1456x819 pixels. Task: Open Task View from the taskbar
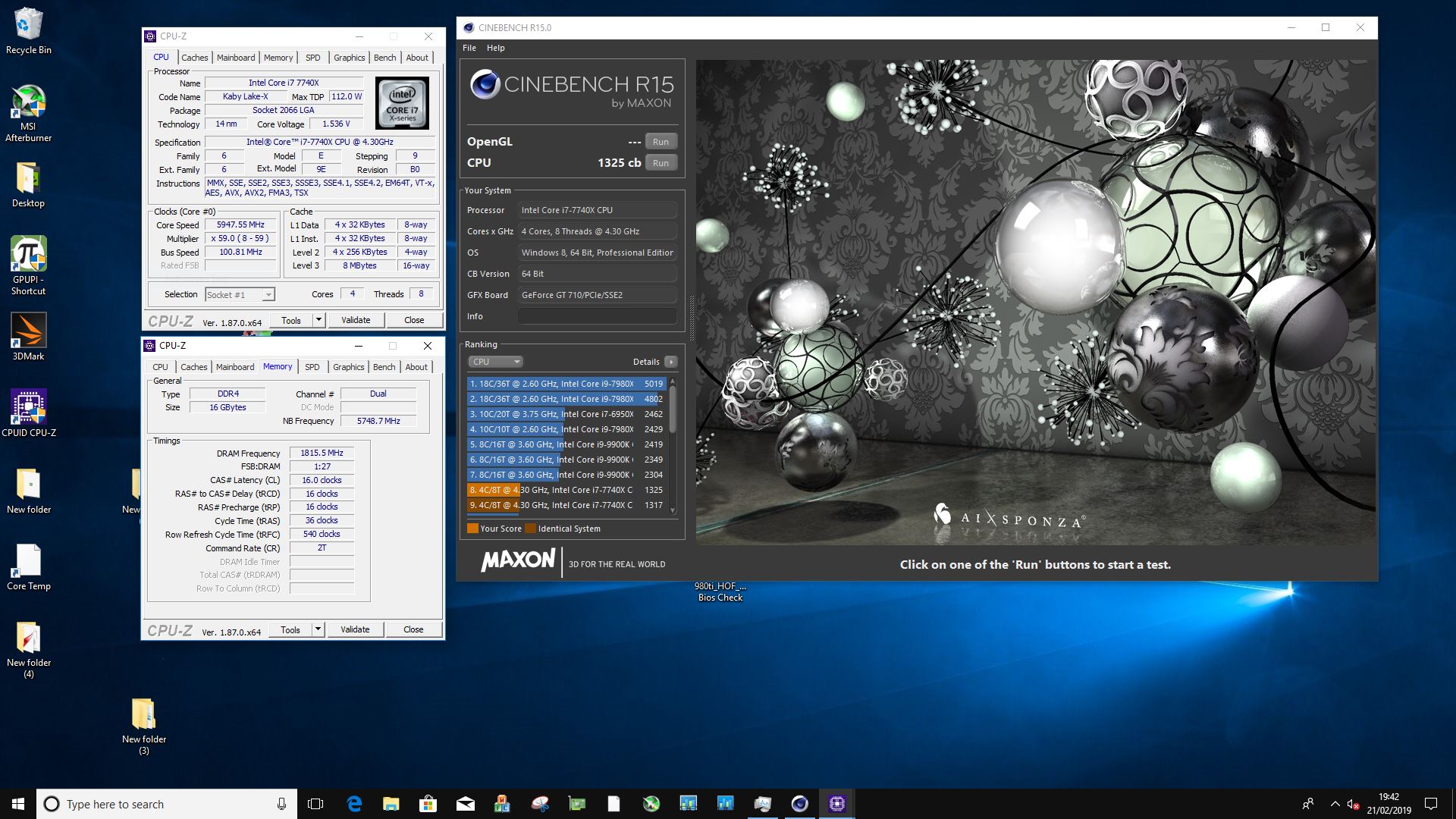(315, 804)
